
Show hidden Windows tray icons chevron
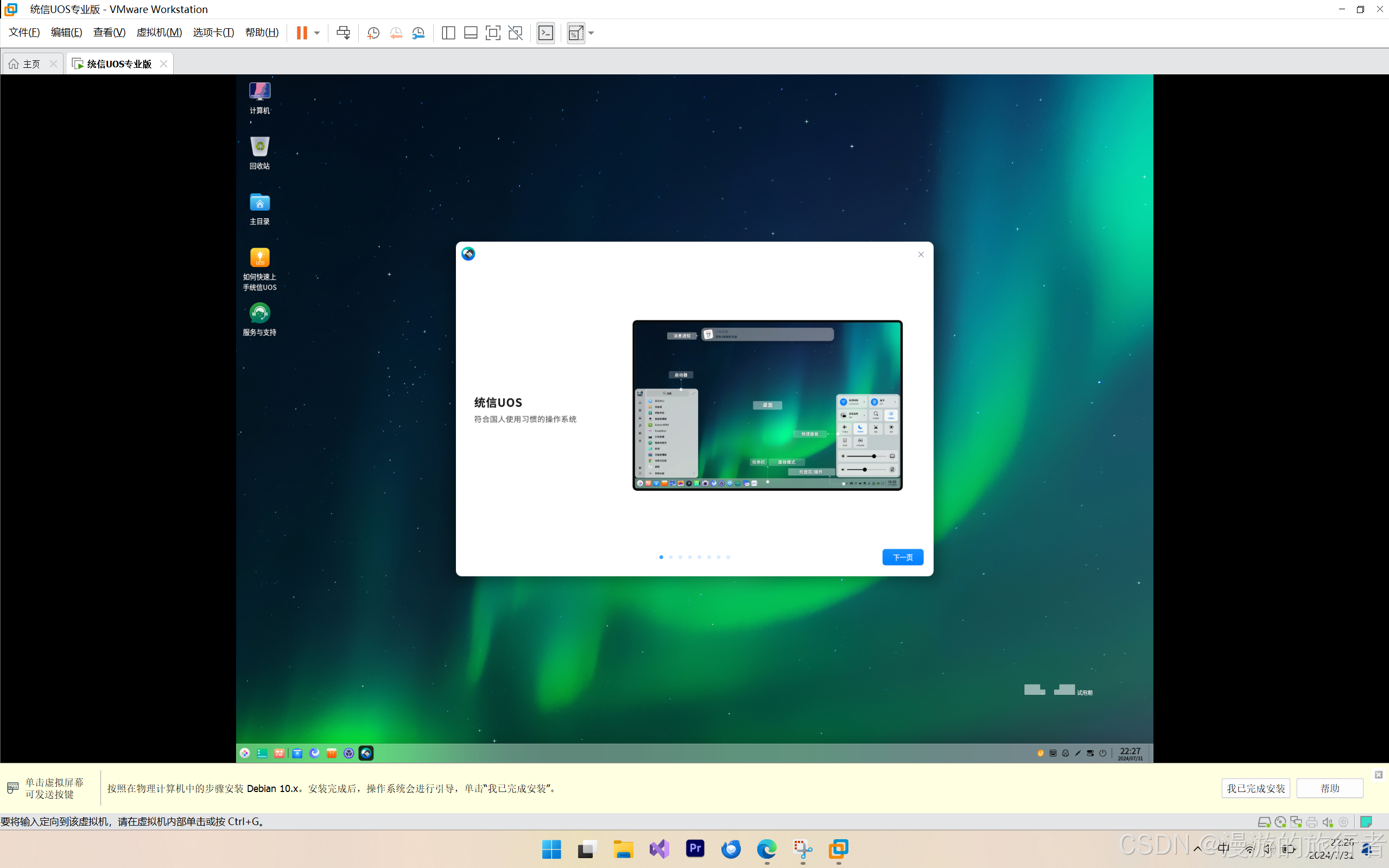click(1197, 849)
